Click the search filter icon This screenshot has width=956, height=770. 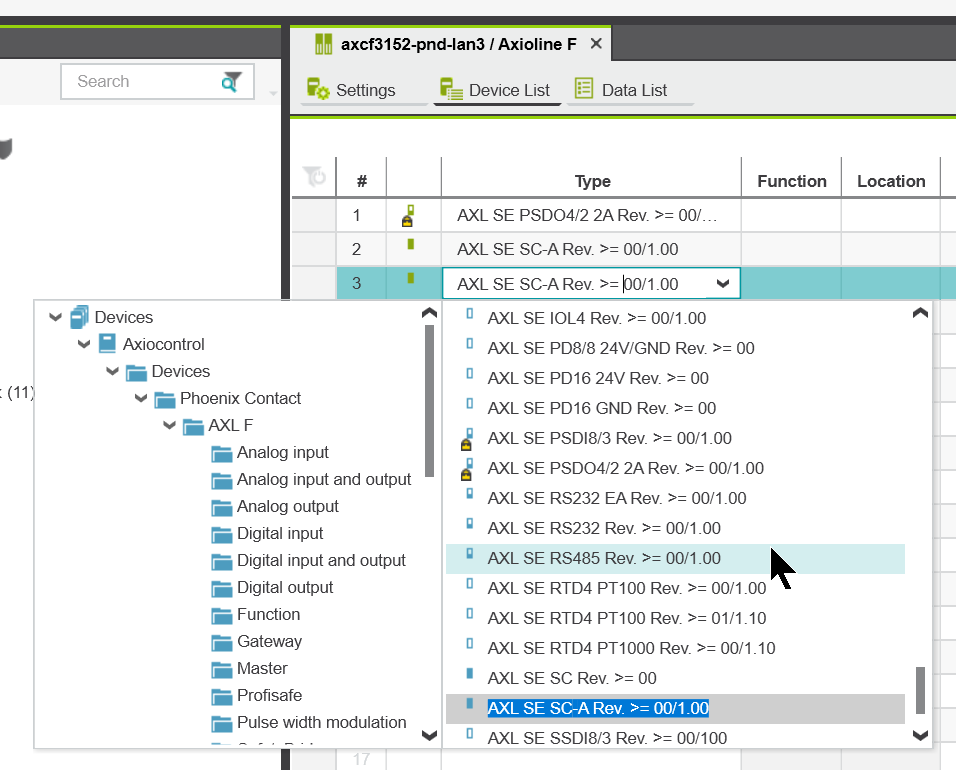231,81
